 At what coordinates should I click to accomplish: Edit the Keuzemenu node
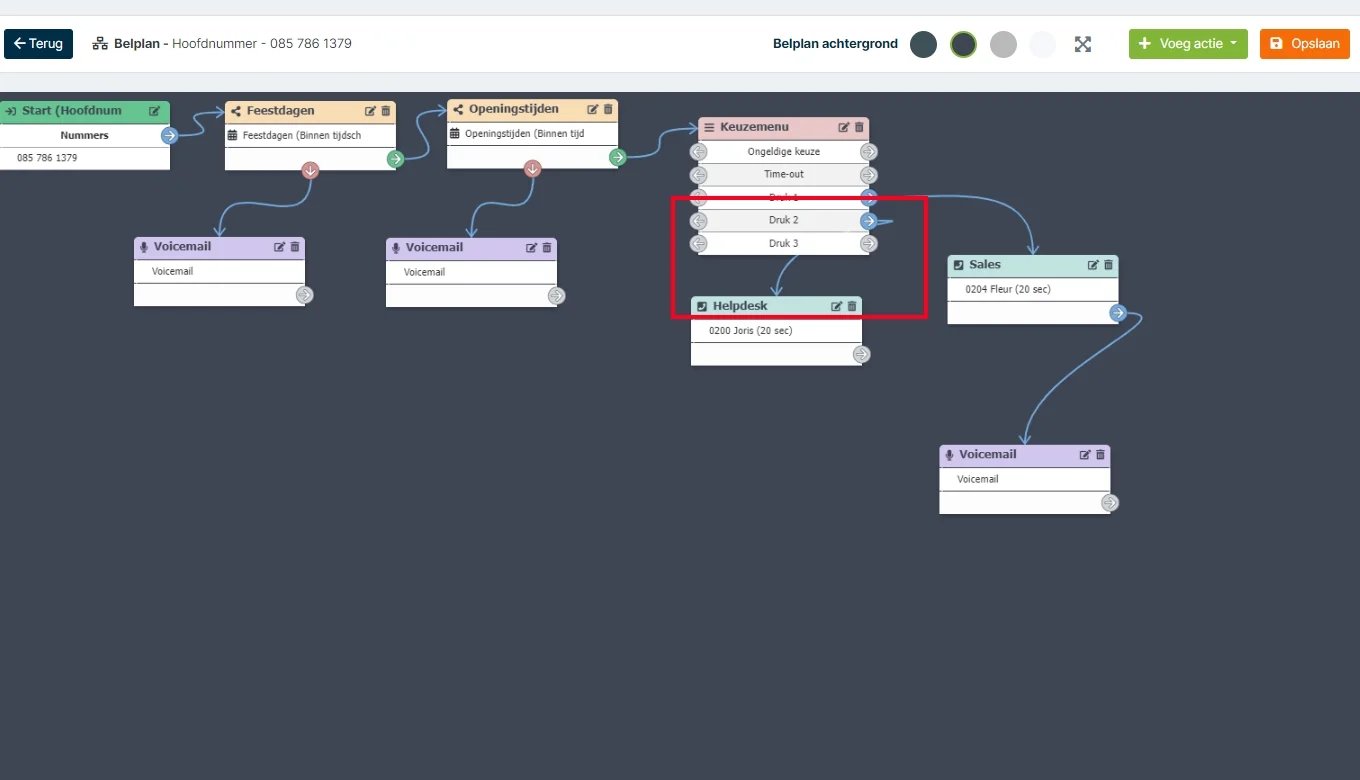(844, 127)
